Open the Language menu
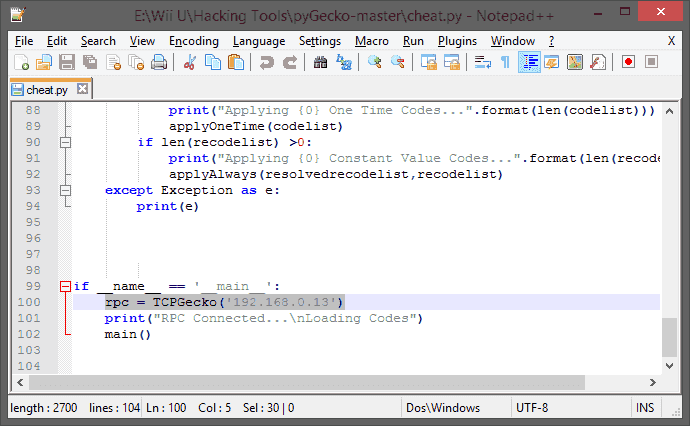This screenshot has height=426, width=690. pos(259,41)
